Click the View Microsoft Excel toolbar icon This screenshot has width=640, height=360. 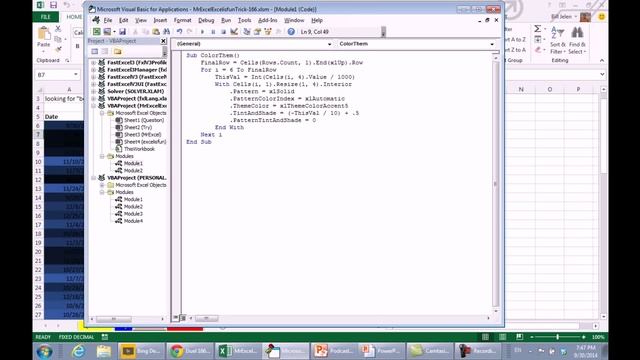pyautogui.click(x=96, y=31)
